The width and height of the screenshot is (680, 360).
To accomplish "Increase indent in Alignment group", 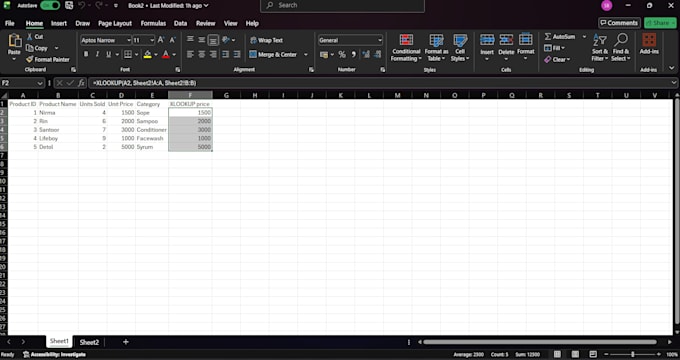I will [x=237, y=55].
